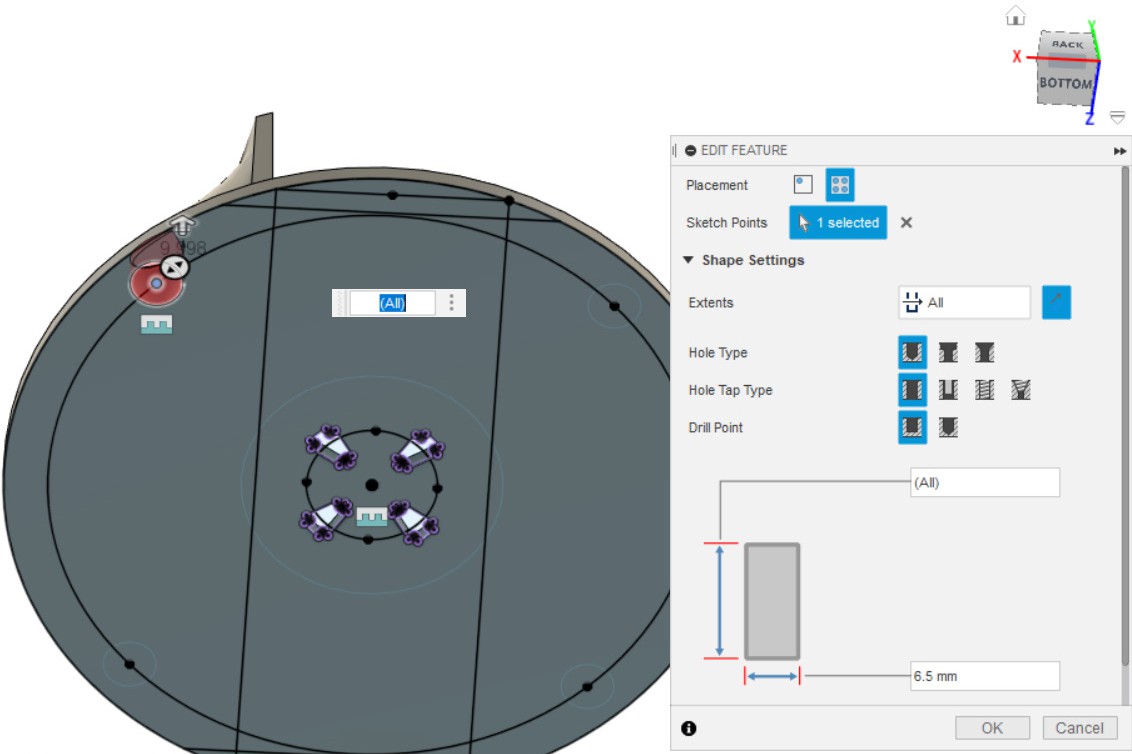Toggle flat drill point option
This screenshot has width=1132, height=754.
coord(912,428)
